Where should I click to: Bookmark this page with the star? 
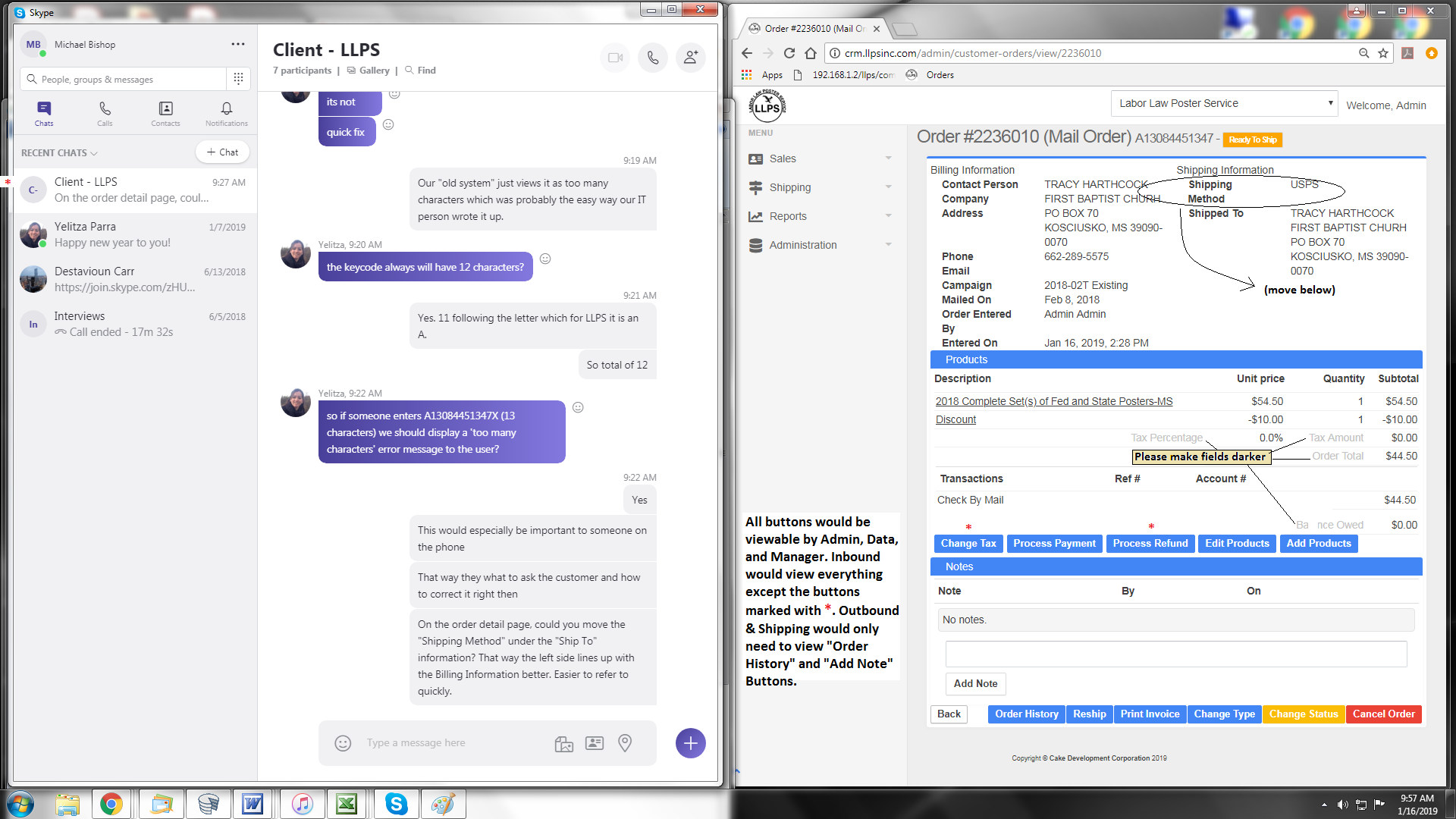click(x=1383, y=53)
